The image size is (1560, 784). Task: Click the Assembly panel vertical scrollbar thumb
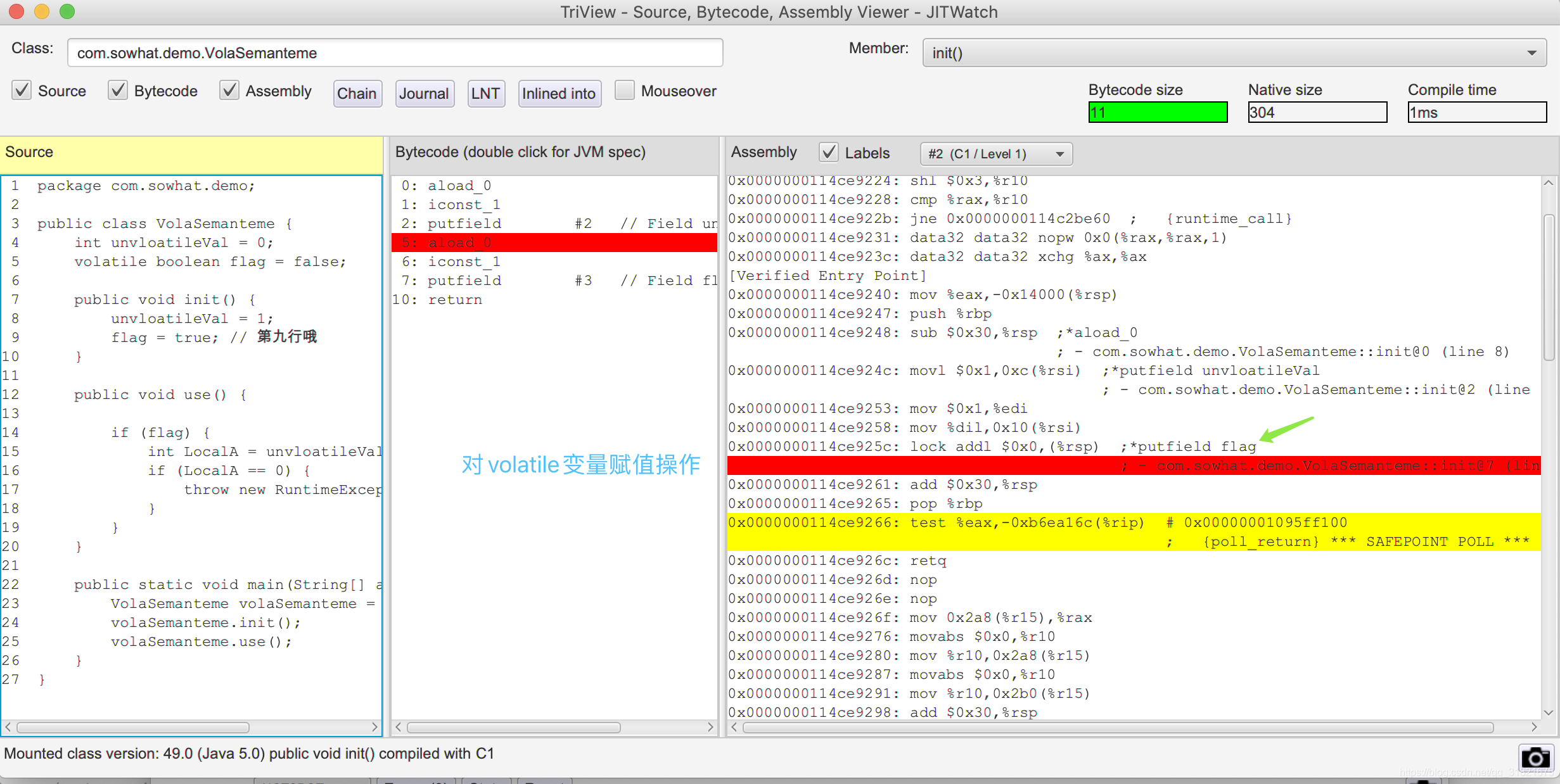(x=1549, y=288)
